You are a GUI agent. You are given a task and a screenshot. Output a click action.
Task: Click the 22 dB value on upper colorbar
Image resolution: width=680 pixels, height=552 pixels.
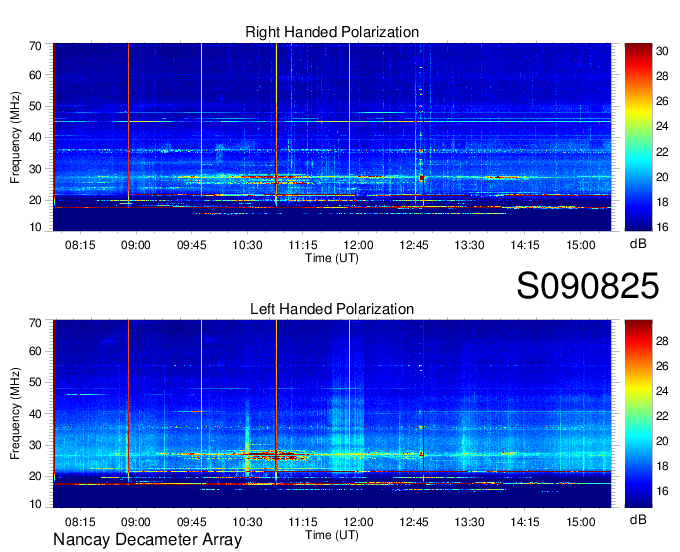pyautogui.click(x=662, y=152)
